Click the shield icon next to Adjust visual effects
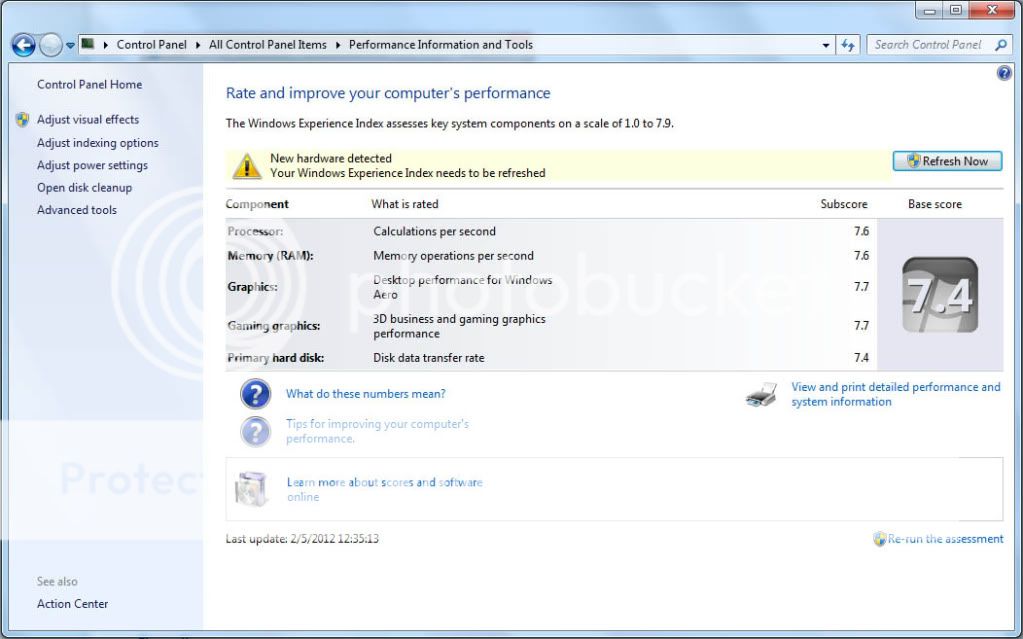The height and width of the screenshot is (639, 1023). [22, 119]
